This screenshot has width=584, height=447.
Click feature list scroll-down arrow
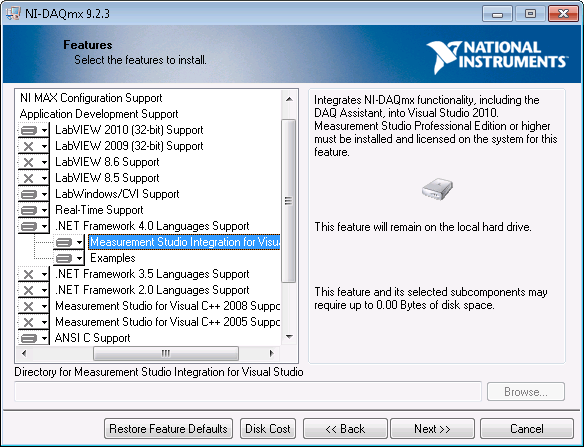(289, 337)
